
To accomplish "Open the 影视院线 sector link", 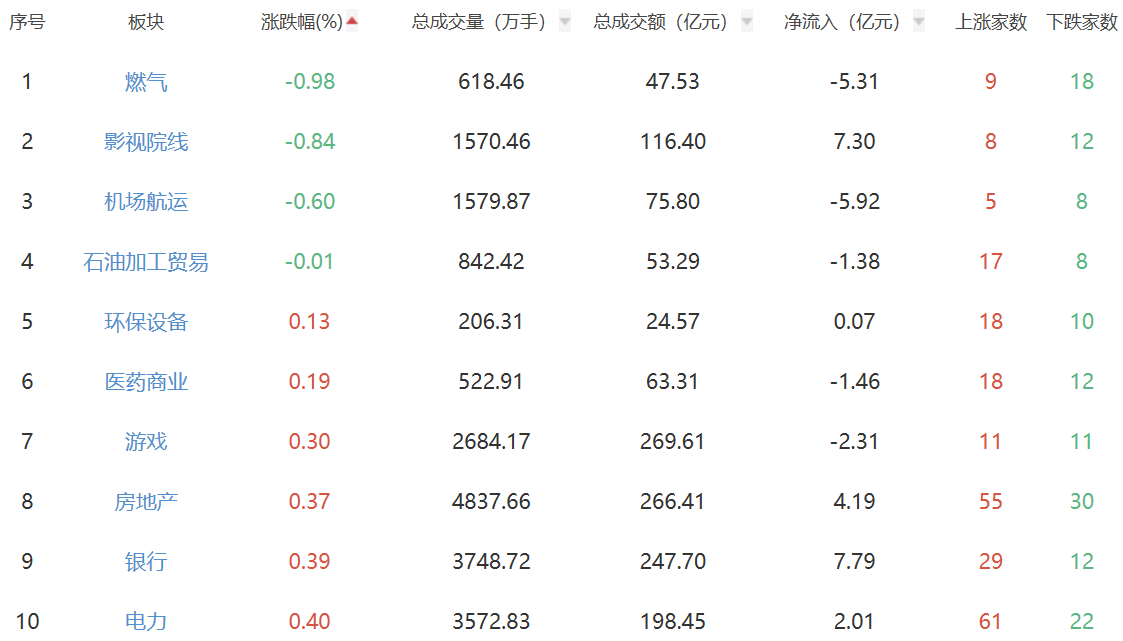I will coord(146,142).
